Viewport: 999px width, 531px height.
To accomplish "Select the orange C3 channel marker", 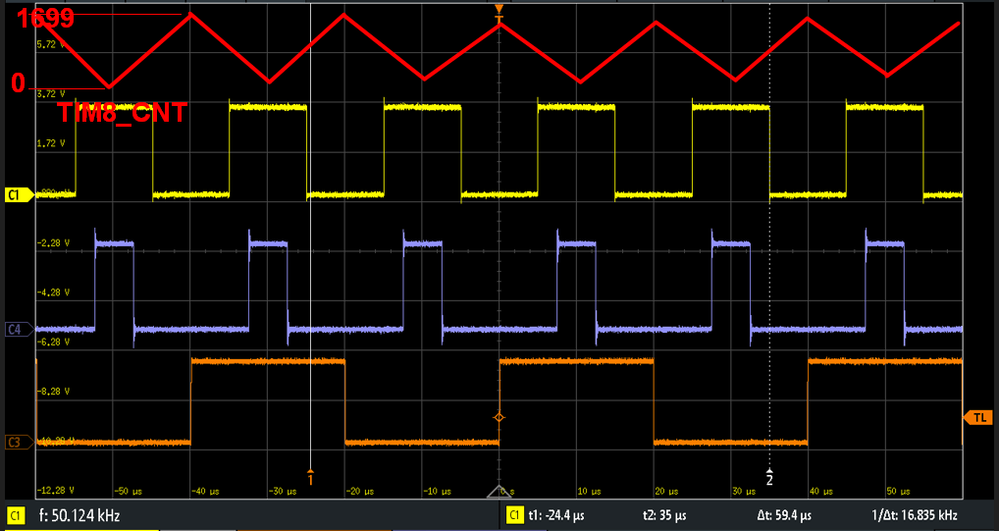I will click(18, 441).
